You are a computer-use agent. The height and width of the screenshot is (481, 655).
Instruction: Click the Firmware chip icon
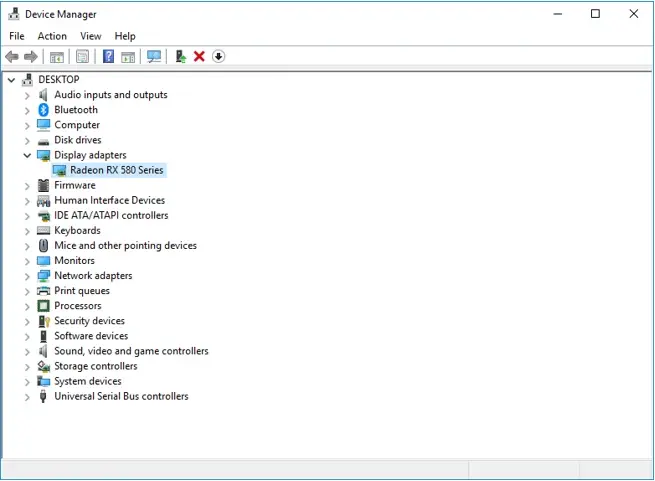click(x=43, y=185)
